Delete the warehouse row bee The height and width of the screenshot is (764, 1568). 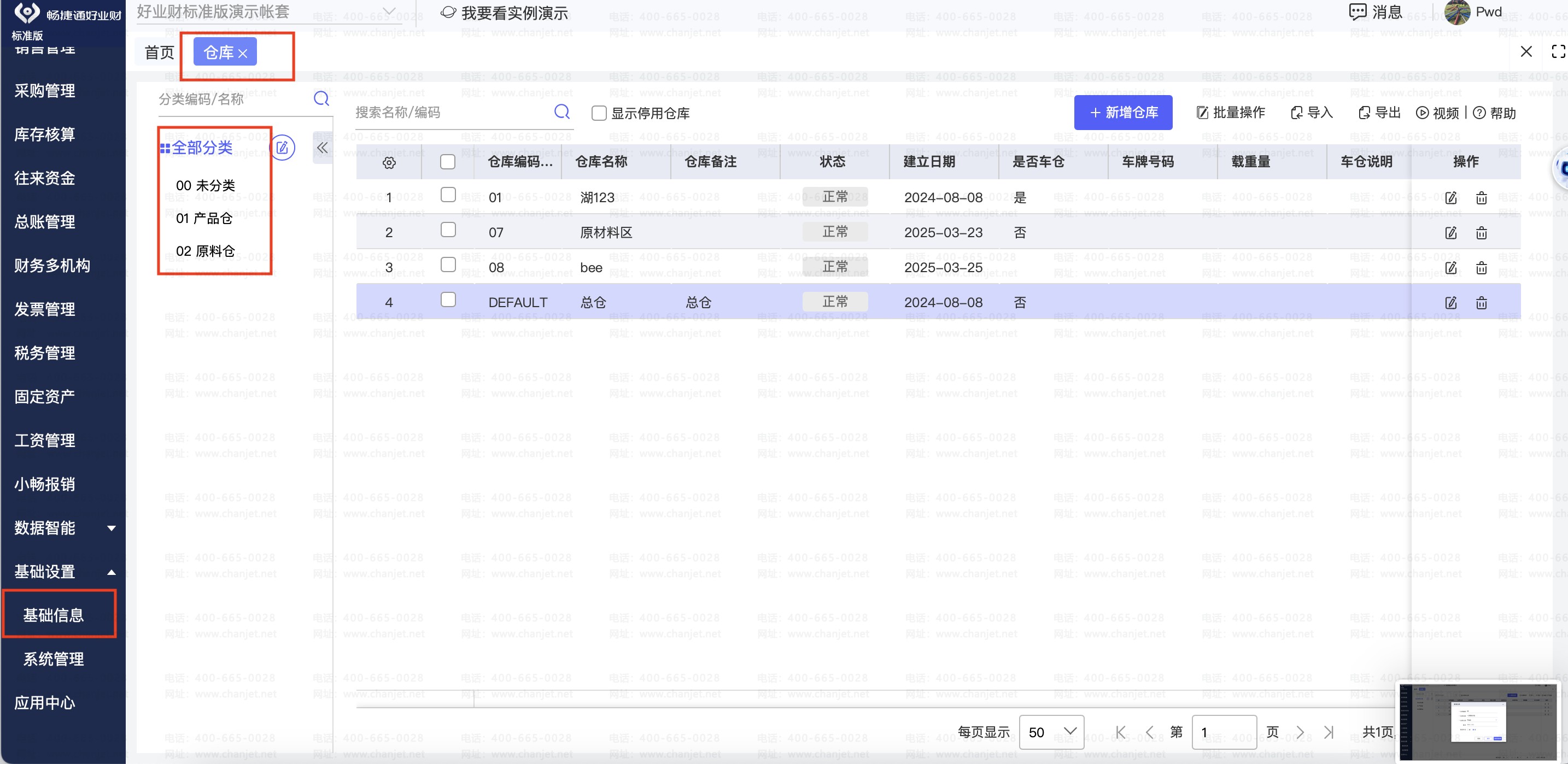click(1482, 268)
